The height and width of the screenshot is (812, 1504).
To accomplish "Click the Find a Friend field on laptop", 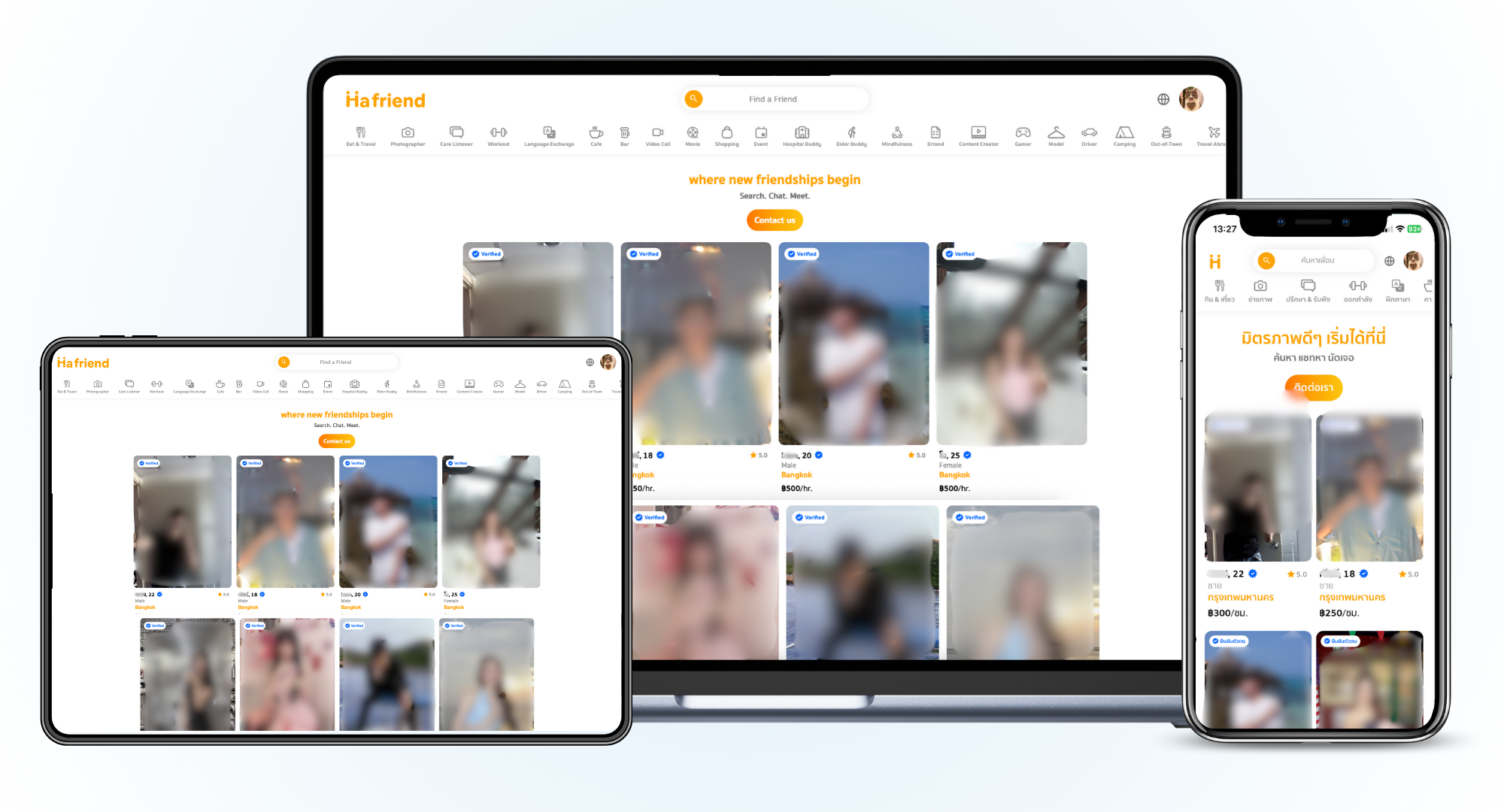I will (775, 98).
